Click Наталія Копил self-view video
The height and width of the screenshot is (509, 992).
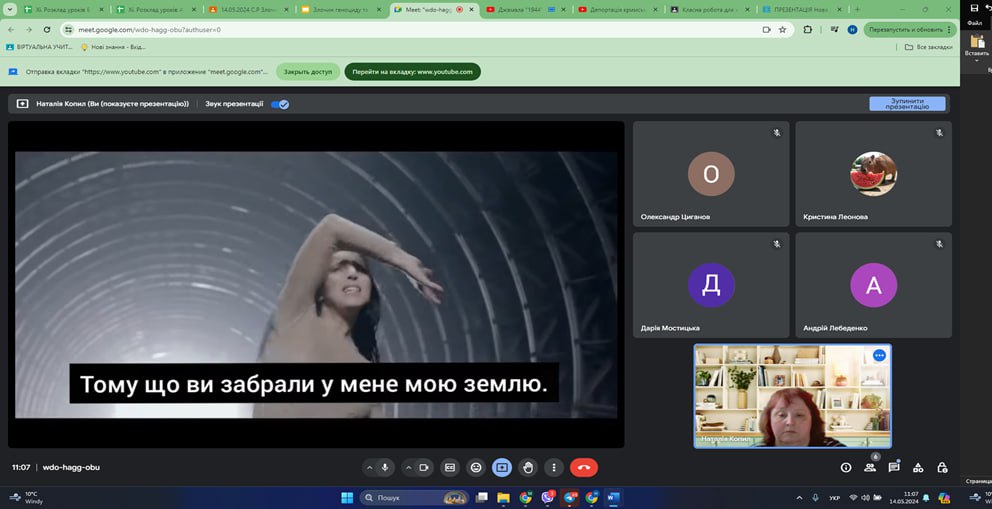pyautogui.click(x=793, y=396)
